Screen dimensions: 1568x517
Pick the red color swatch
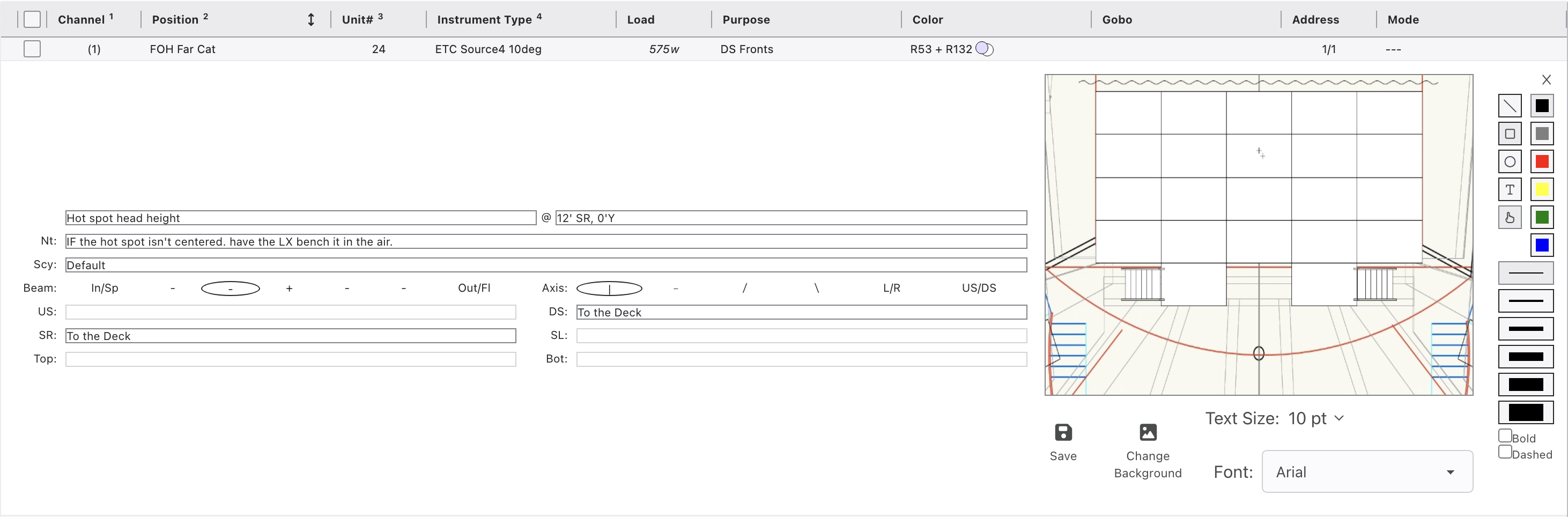coord(1541,162)
